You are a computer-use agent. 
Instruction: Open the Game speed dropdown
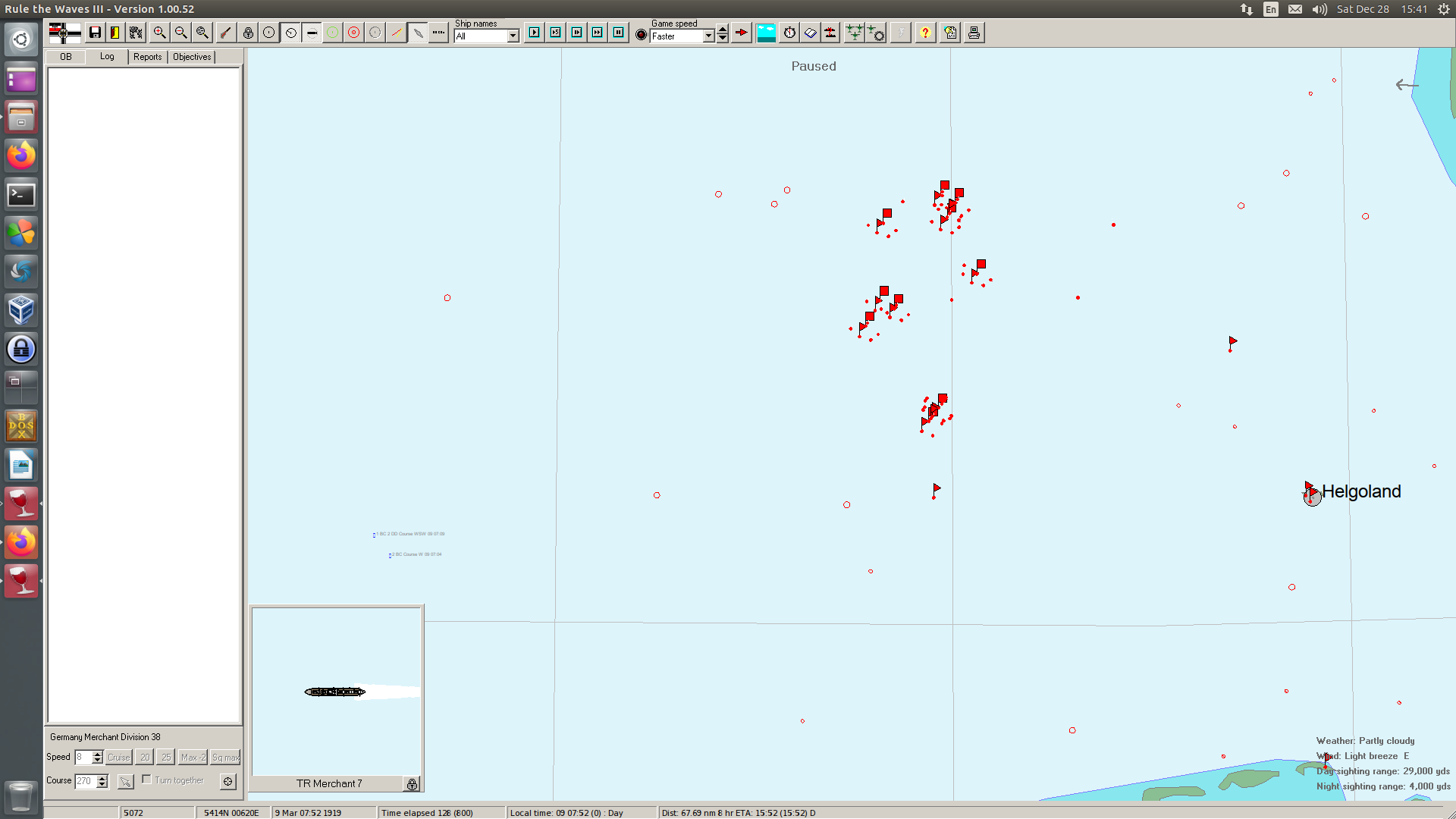click(708, 36)
